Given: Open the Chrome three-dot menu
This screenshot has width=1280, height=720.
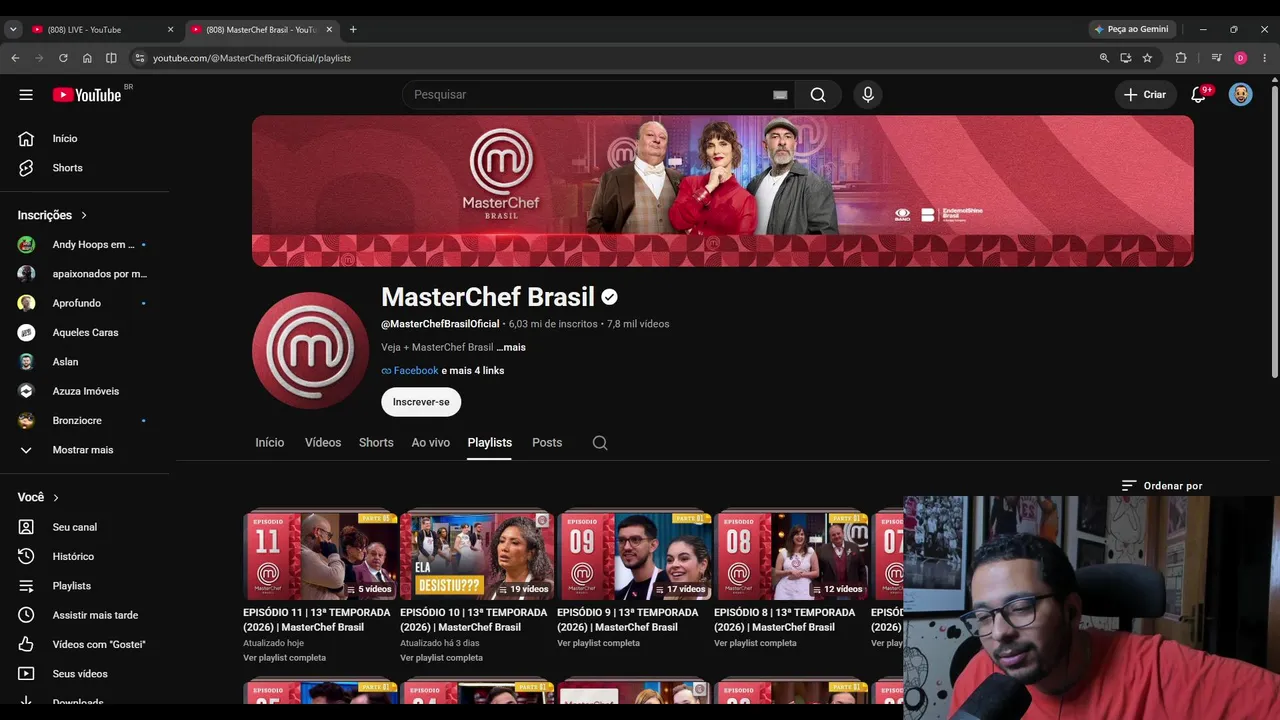Looking at the screenshot, I should [1265, 58].
